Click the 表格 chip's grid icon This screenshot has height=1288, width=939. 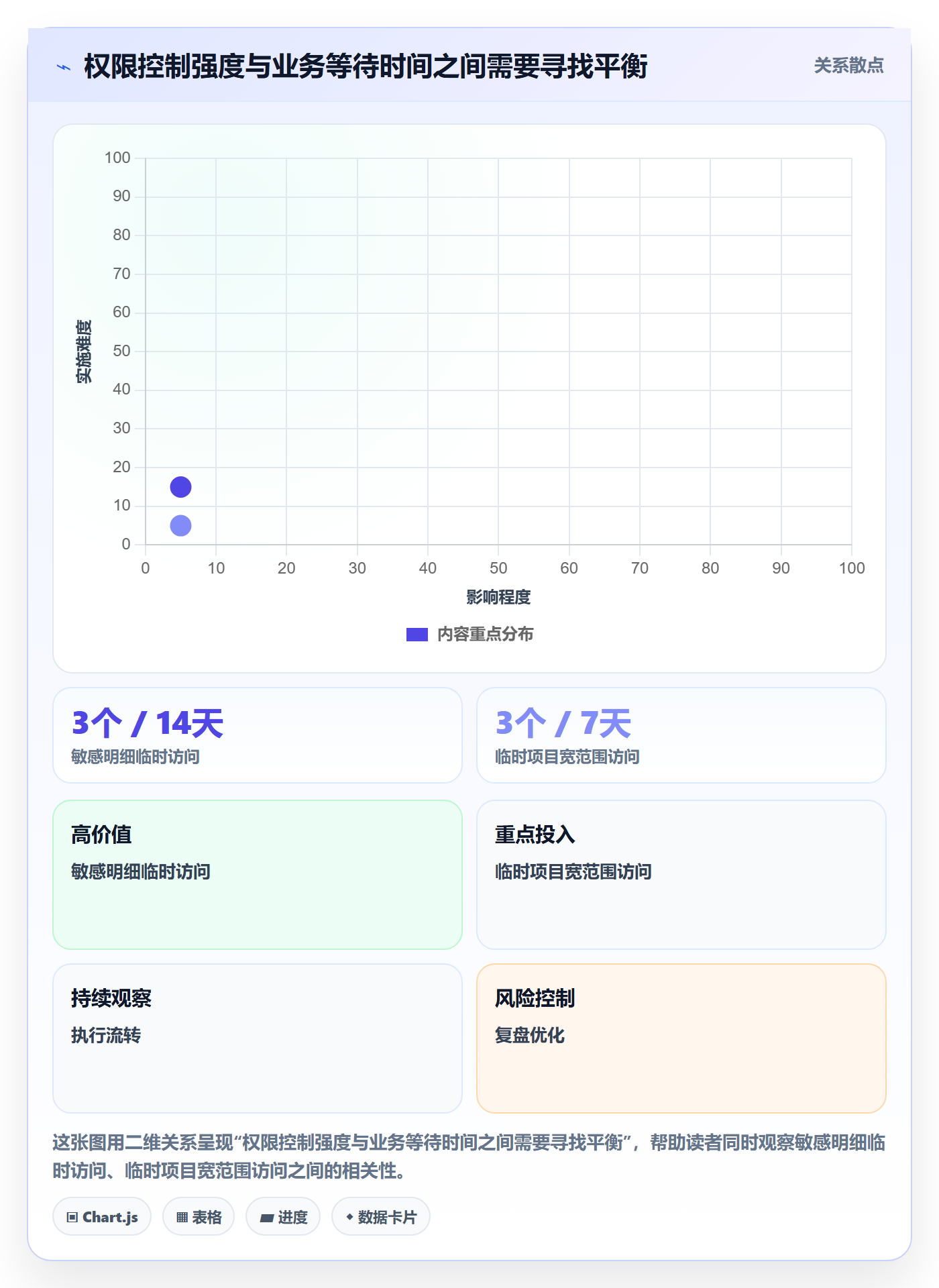(182, 1218)
